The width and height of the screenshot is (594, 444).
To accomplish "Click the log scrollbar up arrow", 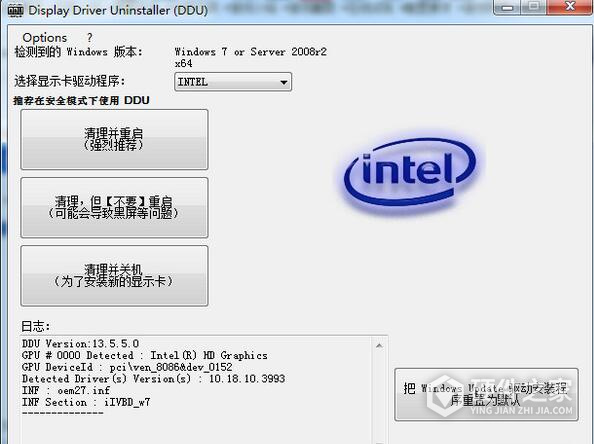I will (x=379, y=346).
